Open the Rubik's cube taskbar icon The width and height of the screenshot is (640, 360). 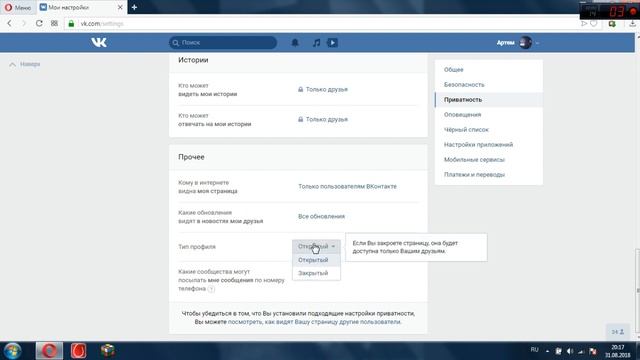(x=108, y=351)
